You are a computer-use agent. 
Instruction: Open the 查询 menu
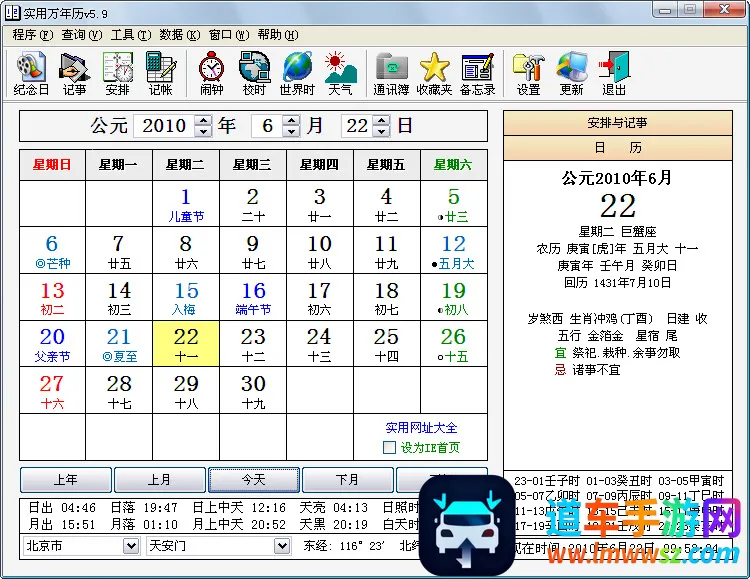point(81,34)
